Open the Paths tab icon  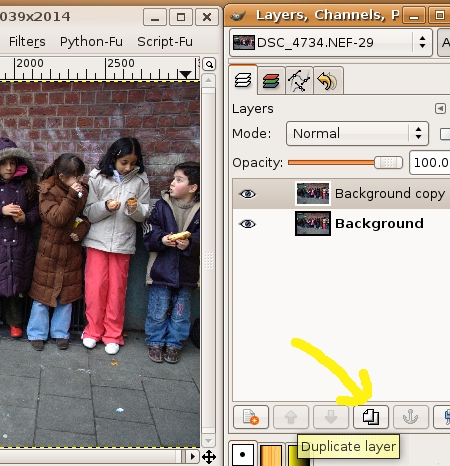click(x=299, y=81)
